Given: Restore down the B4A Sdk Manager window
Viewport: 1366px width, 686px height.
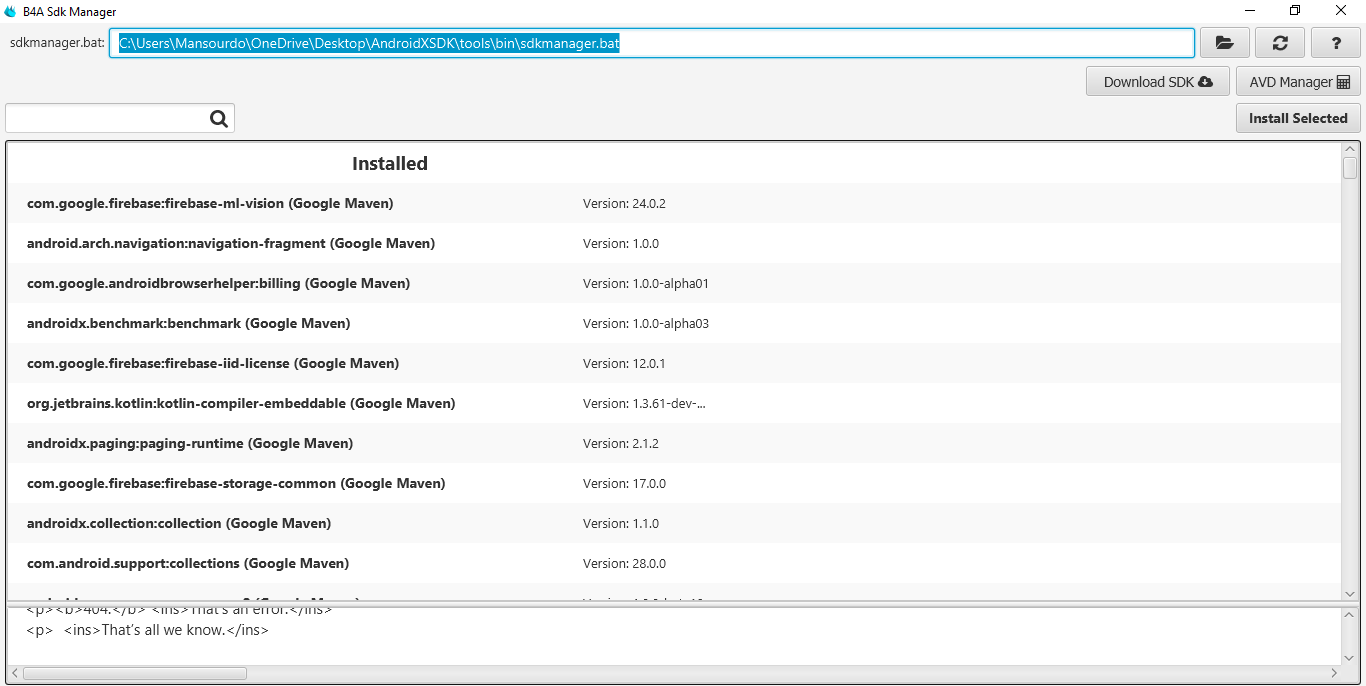Looking at the screenshot, I should [1295, 11].
